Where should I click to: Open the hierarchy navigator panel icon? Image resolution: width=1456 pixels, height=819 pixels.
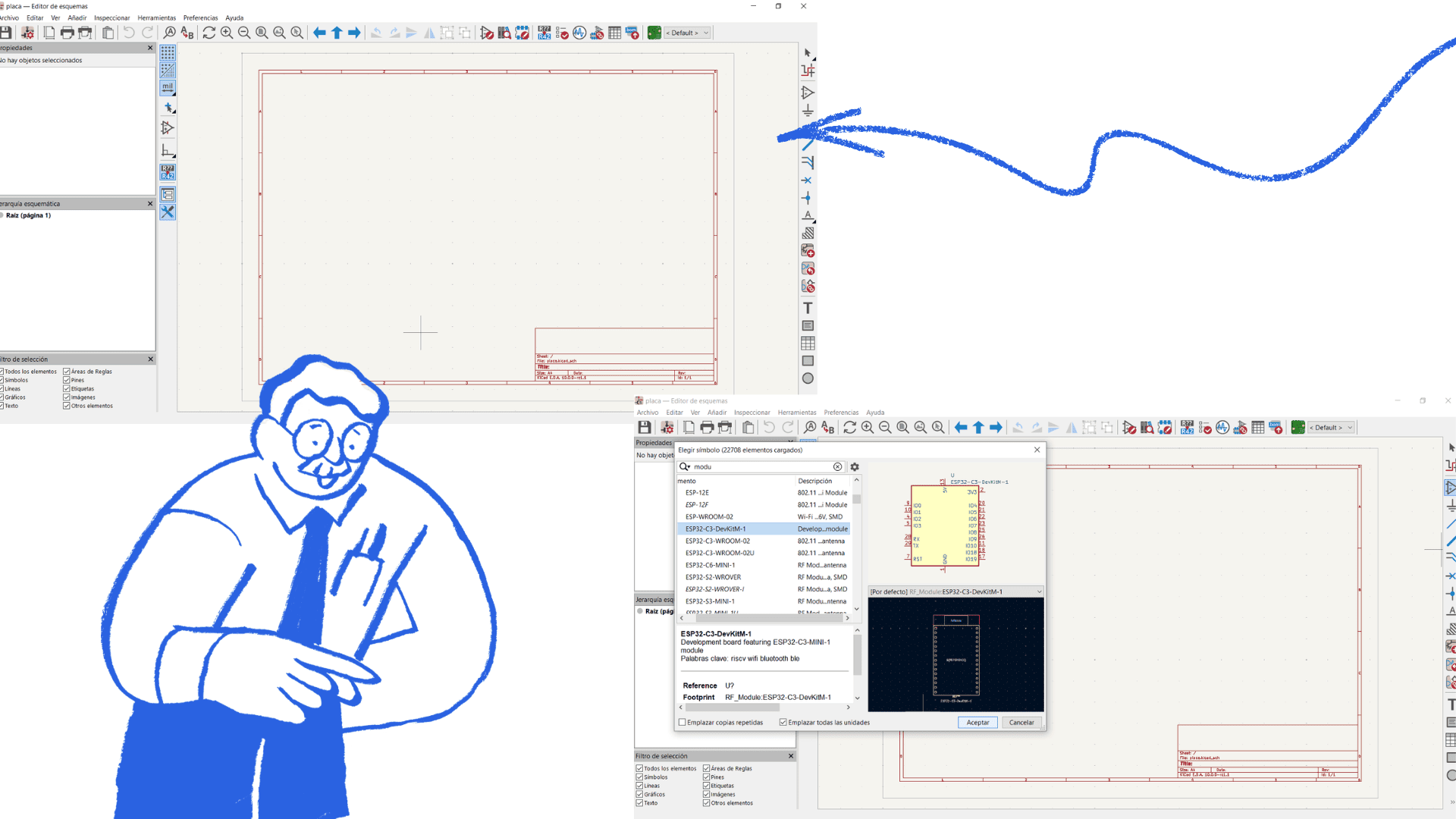click(168, 195)
